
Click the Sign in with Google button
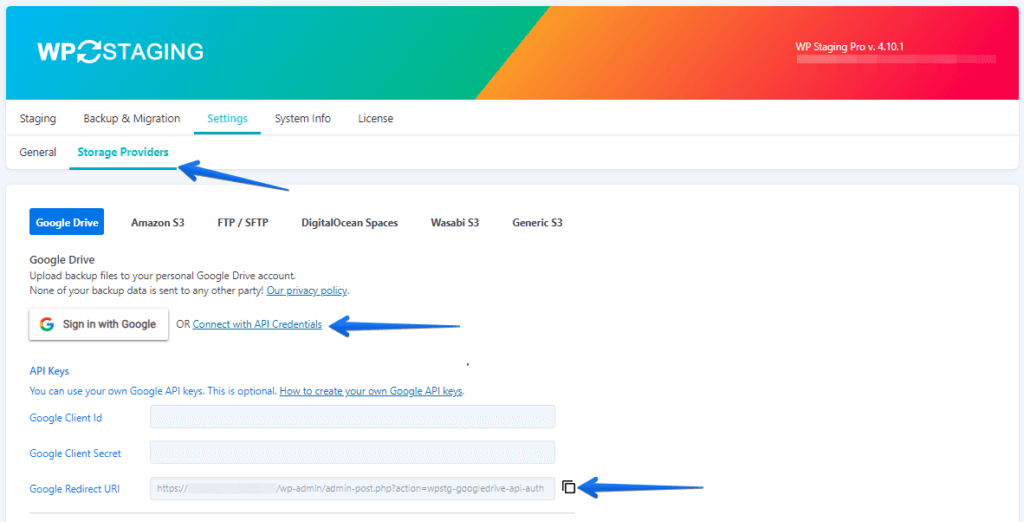(x=99, y=324)
